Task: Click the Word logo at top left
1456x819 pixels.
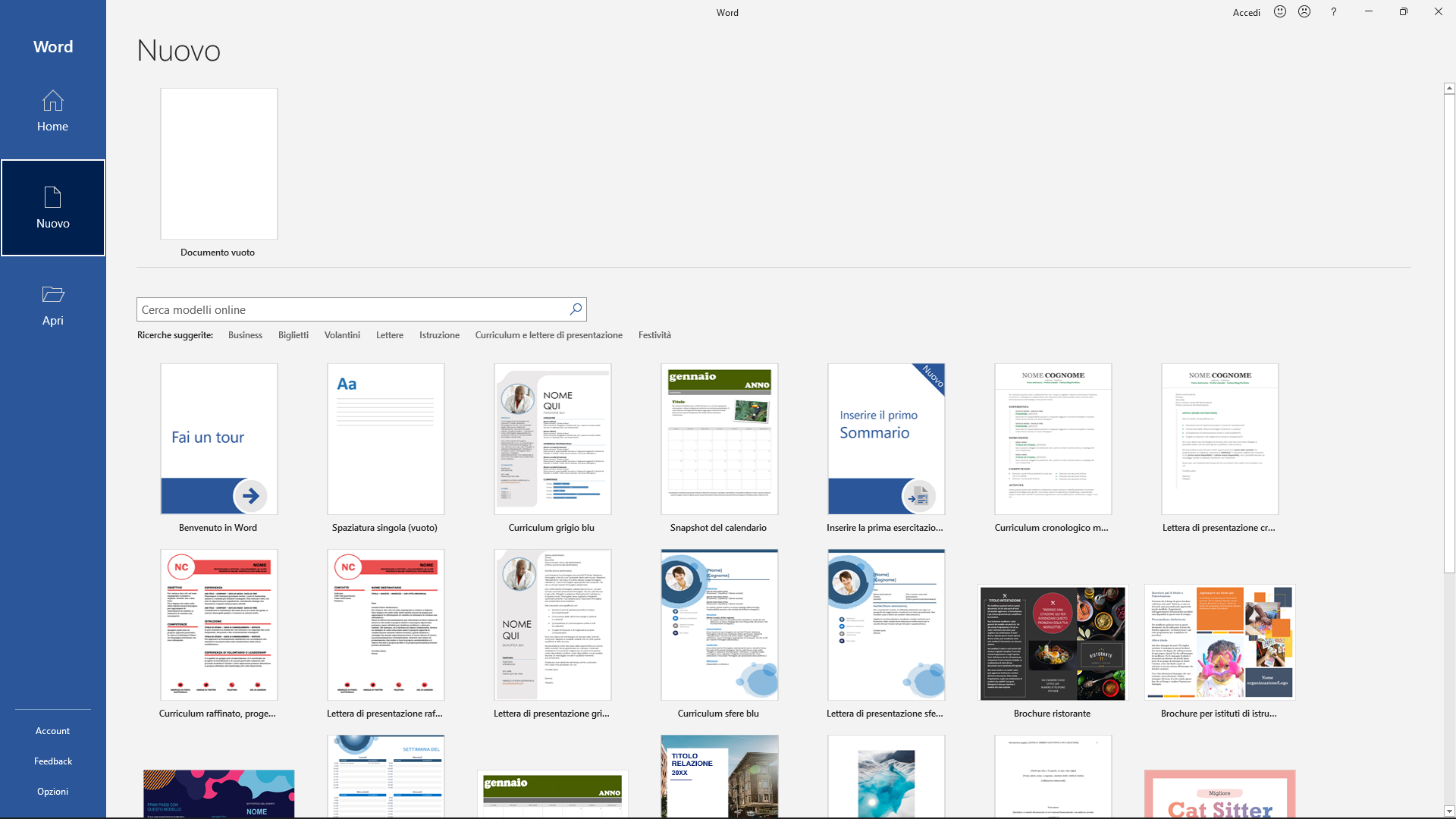Action: (x=52, y=46)
